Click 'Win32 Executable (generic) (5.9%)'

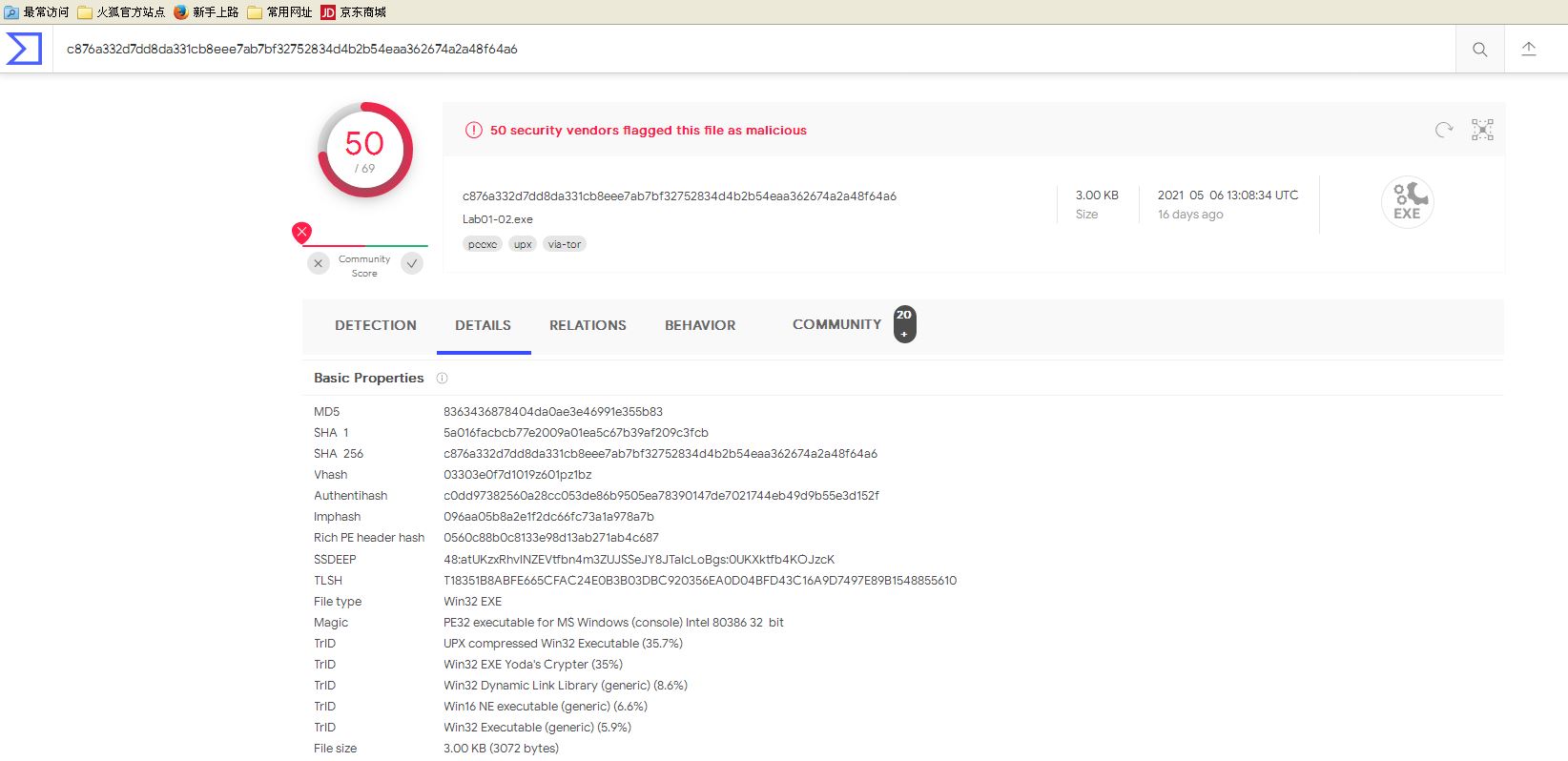point(538,728)
